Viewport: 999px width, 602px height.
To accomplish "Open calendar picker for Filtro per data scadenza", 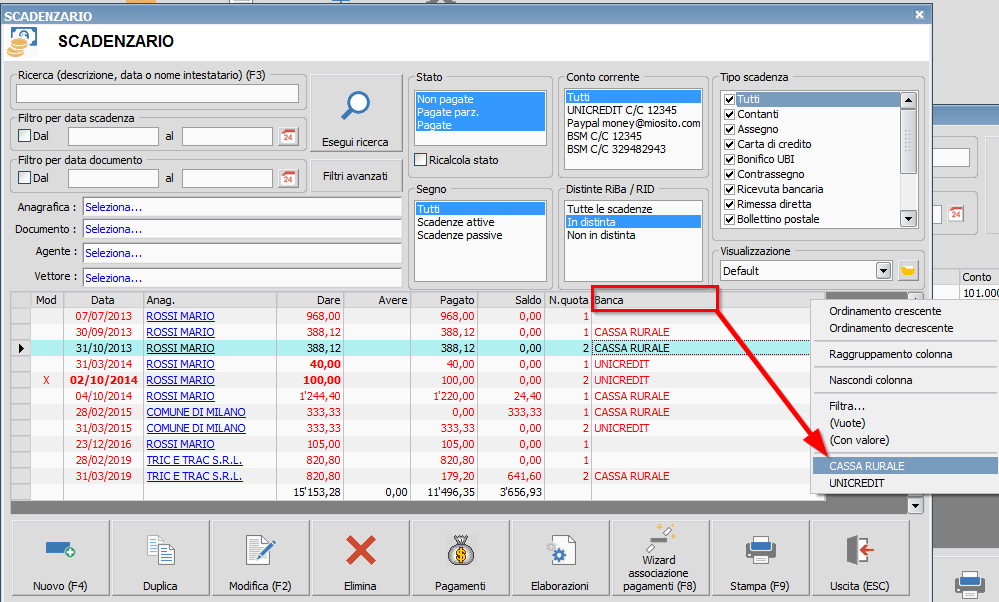I will [288, 136].
